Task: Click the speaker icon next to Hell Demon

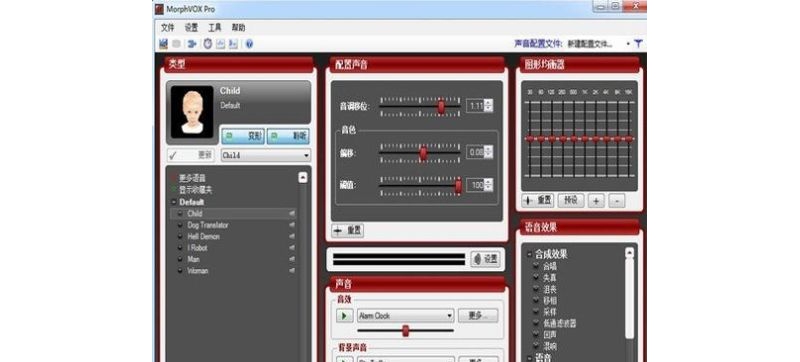Action: [292, 237]
